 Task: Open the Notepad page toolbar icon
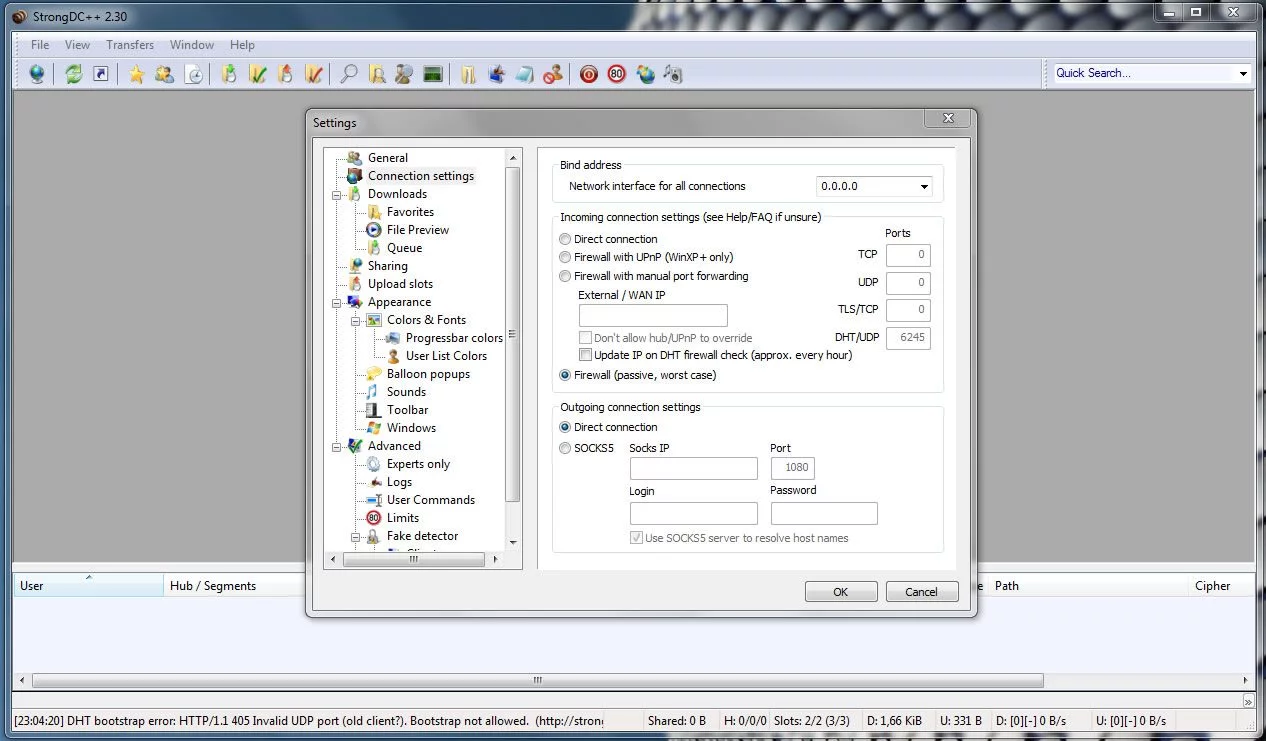pos(525,74)
